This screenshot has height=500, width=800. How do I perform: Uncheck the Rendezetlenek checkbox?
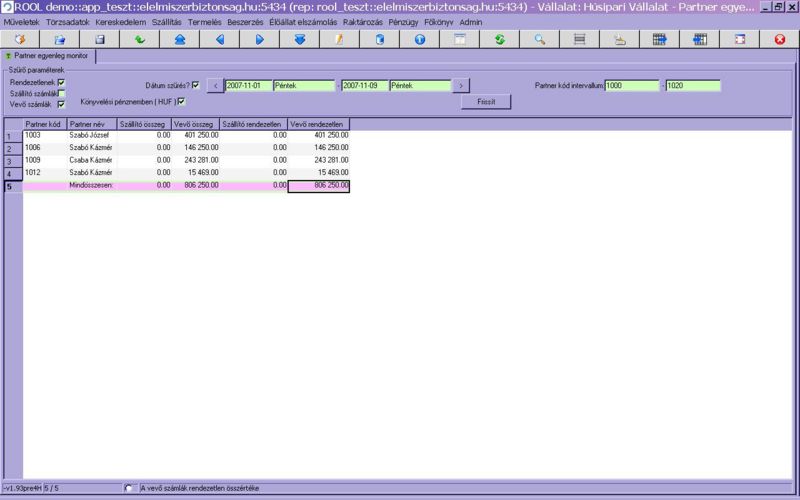pyautogui.click(x=61, y=83)
